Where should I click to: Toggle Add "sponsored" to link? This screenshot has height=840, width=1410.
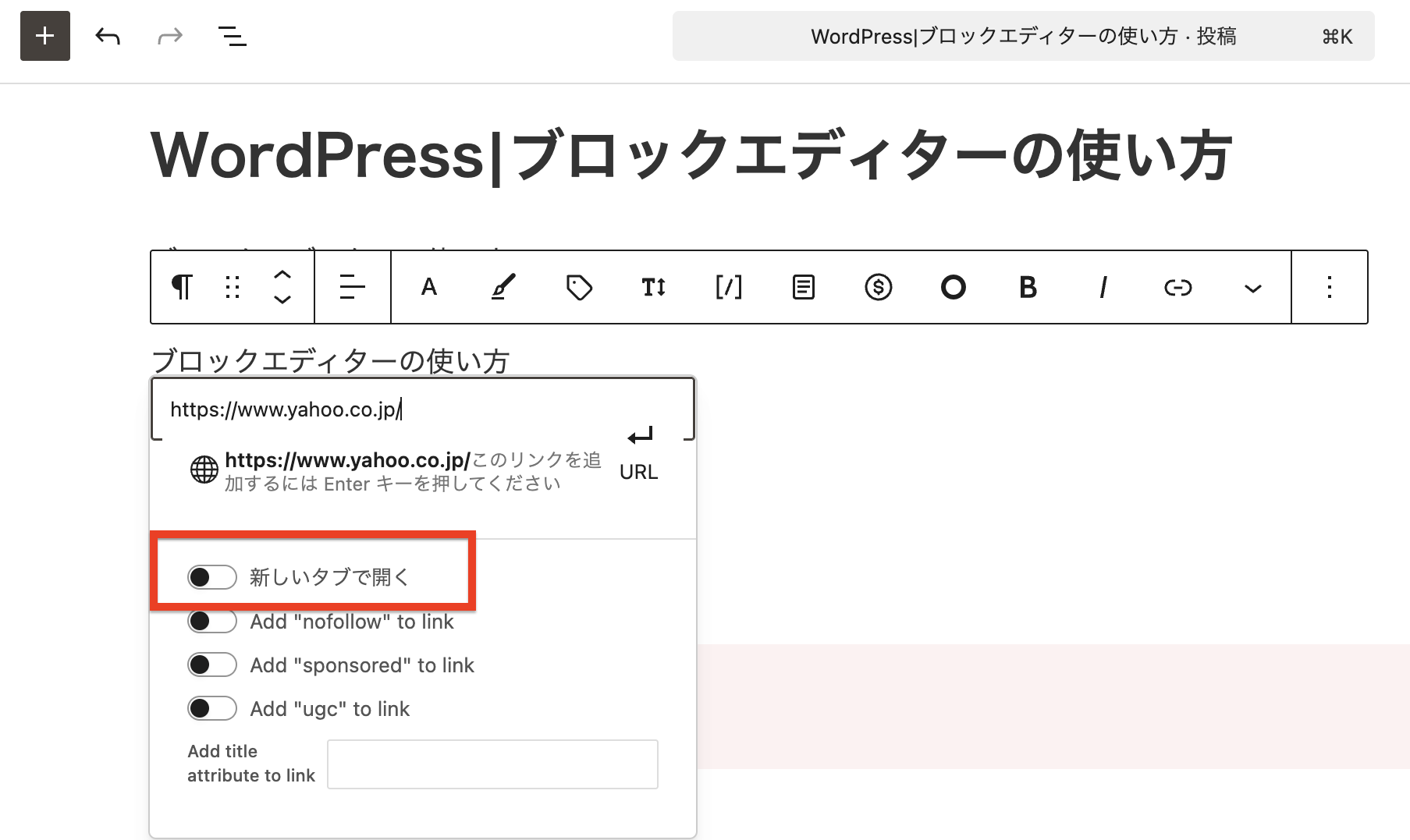point(212,665)
